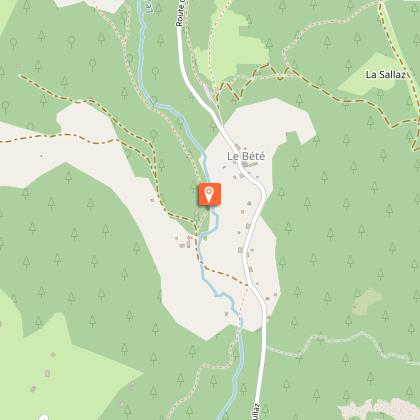This screenshot has height=420, width=420.
Task: Click junction of dashed trail and main road
Action: (x=248, y=285)
